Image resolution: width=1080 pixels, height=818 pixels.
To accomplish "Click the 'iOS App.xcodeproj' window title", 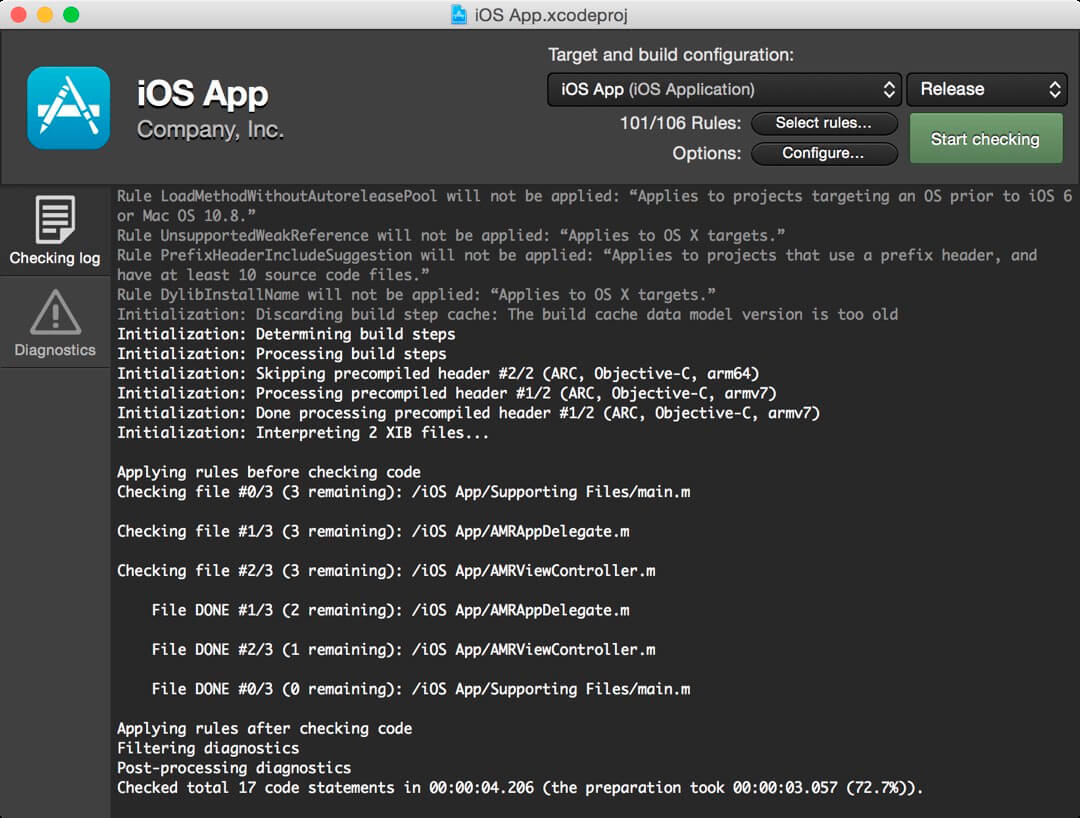I will [551, 15].
